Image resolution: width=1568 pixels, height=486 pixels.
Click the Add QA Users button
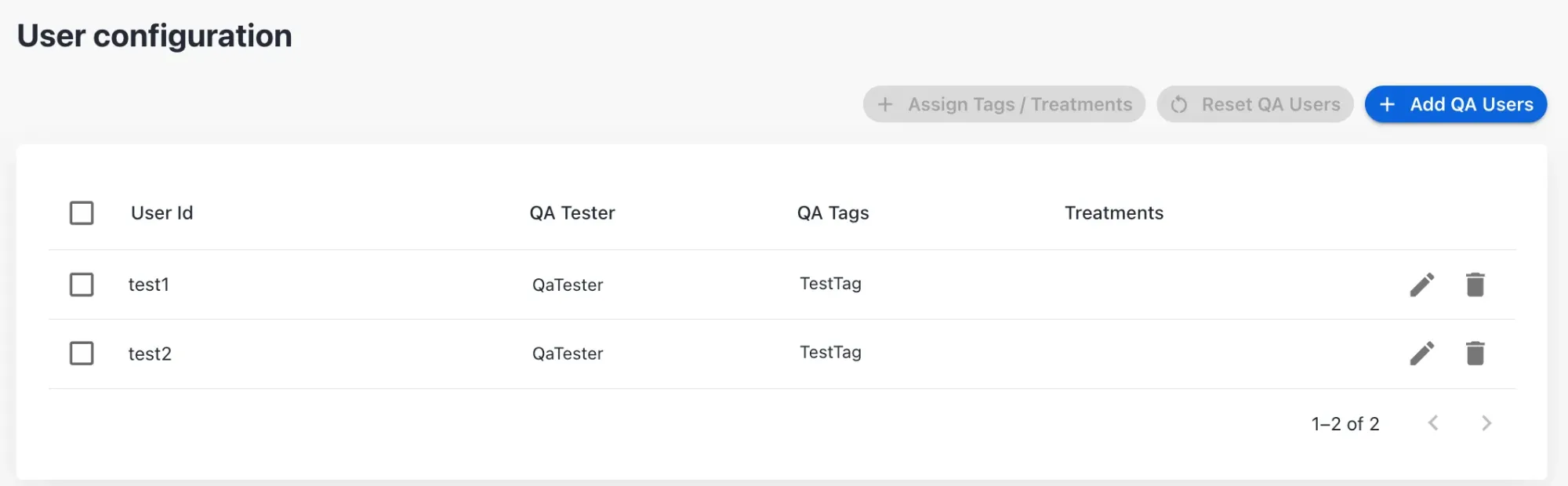coord(1456,104)
